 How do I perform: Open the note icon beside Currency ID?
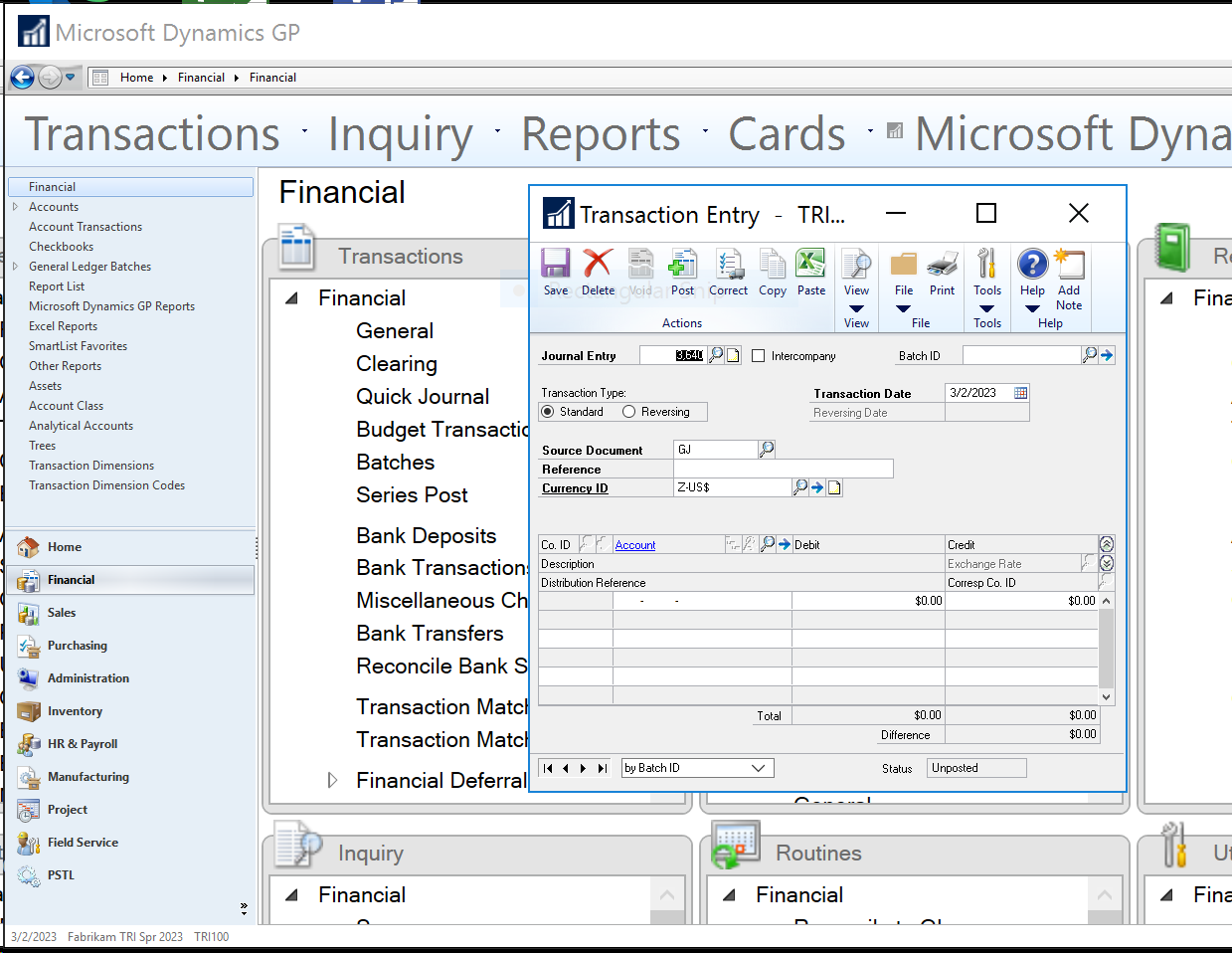(834, 487)
